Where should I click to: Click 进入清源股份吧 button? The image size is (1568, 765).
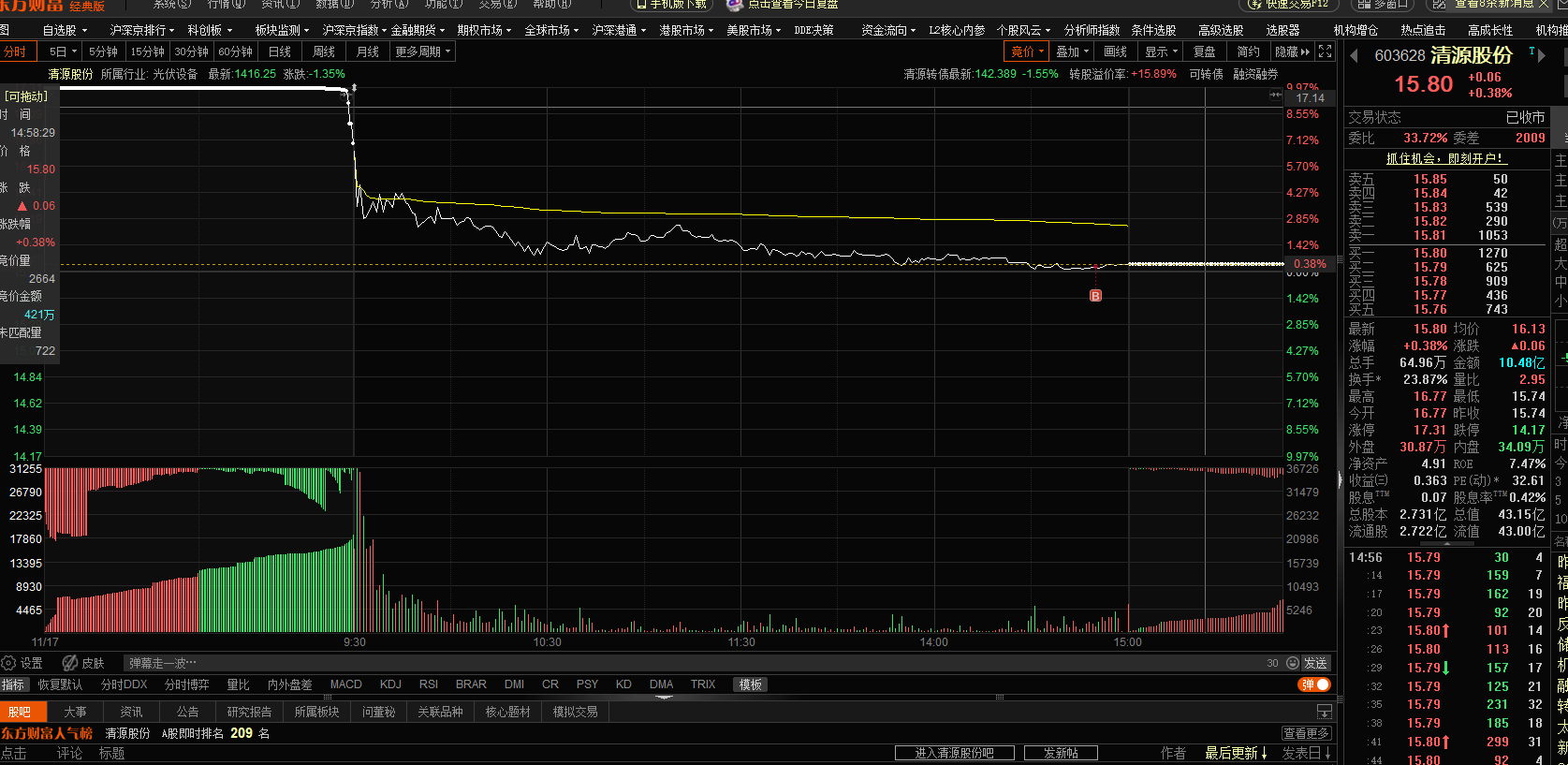pos(954,753)
